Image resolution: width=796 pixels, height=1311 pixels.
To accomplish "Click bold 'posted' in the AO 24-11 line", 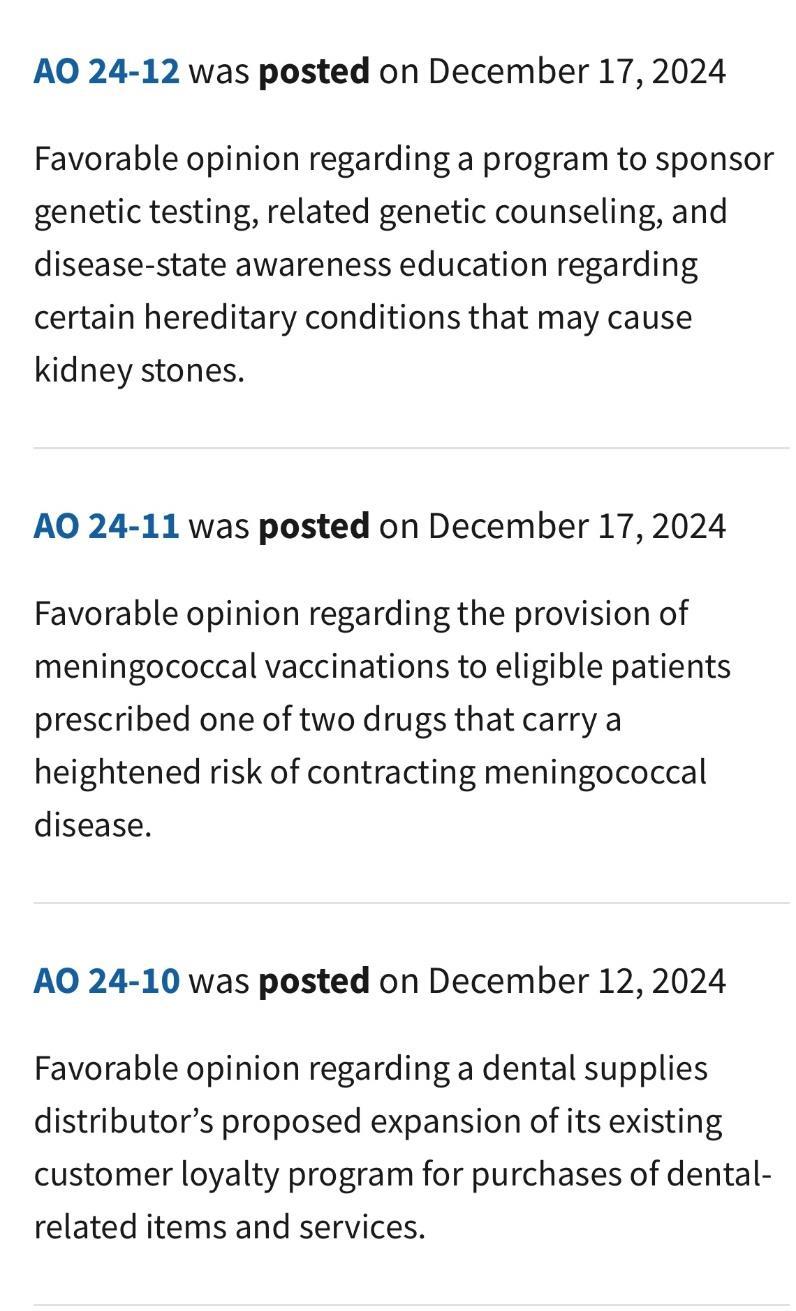I will click(314, 526).
